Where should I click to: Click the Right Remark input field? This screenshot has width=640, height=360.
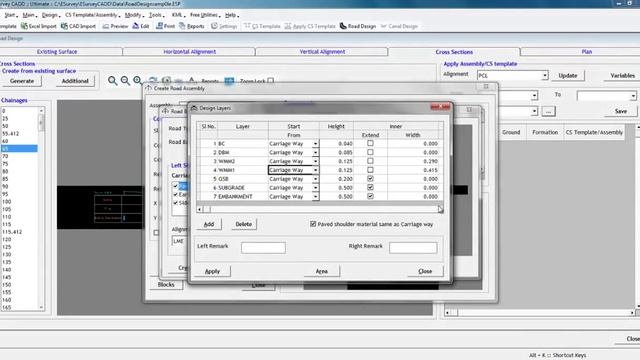point(413,247)
